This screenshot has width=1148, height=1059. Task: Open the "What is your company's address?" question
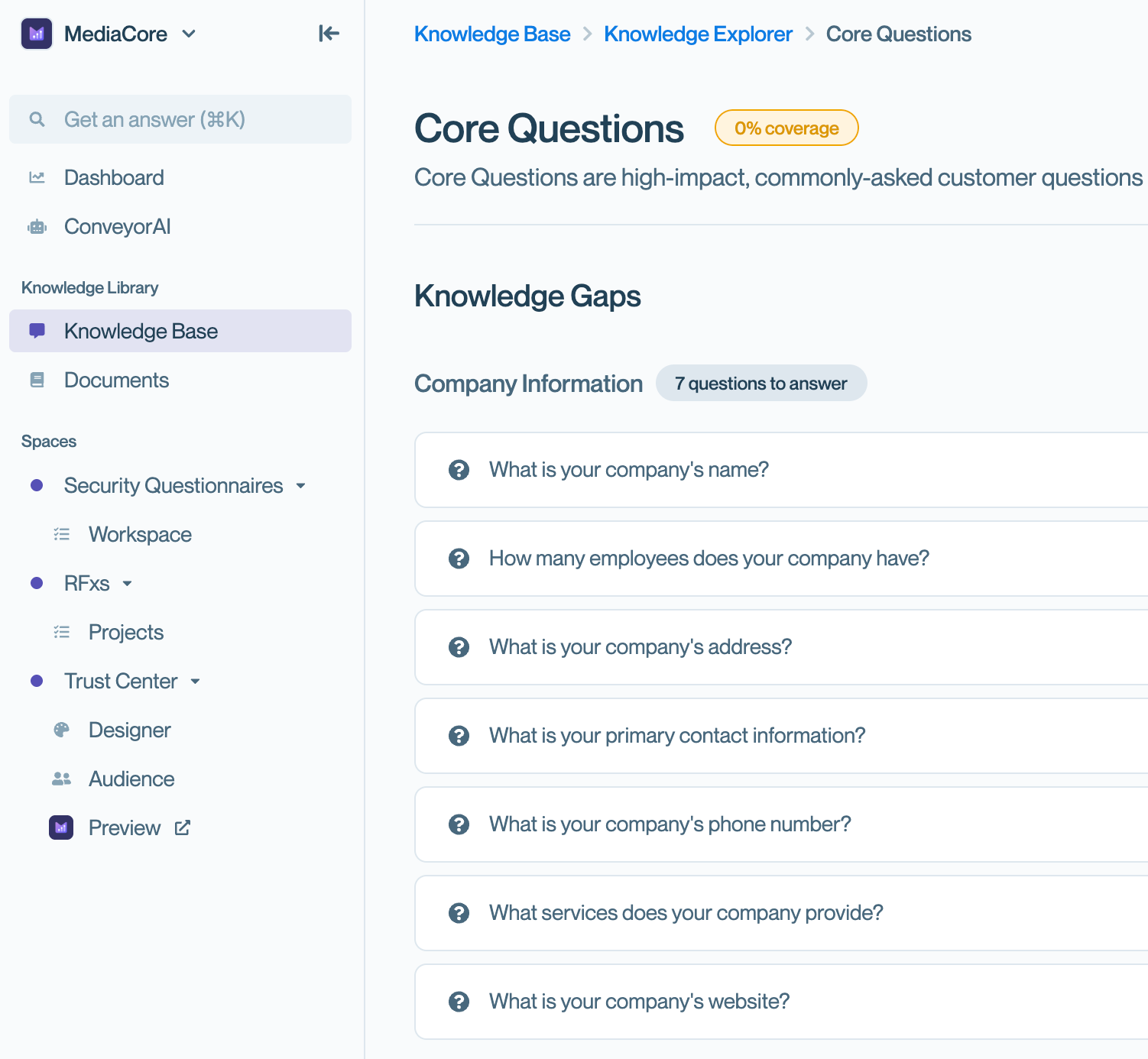coord(640,647)
